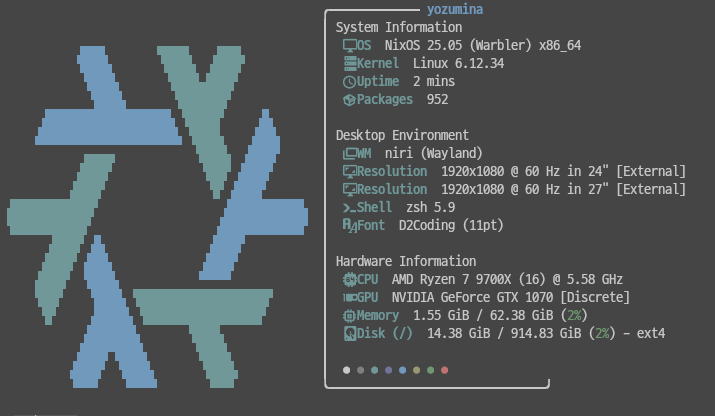Click the gray color dot
This screenshot has width=715, height=416.
(x=360, y=370)
